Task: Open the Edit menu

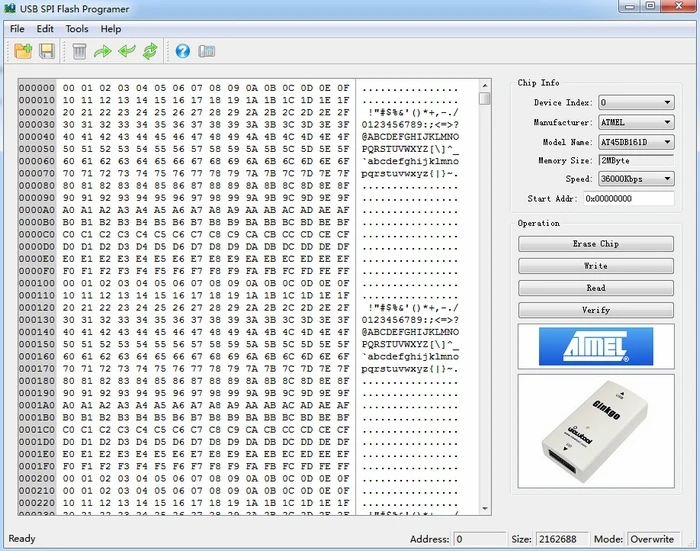Action: [45, 29]
